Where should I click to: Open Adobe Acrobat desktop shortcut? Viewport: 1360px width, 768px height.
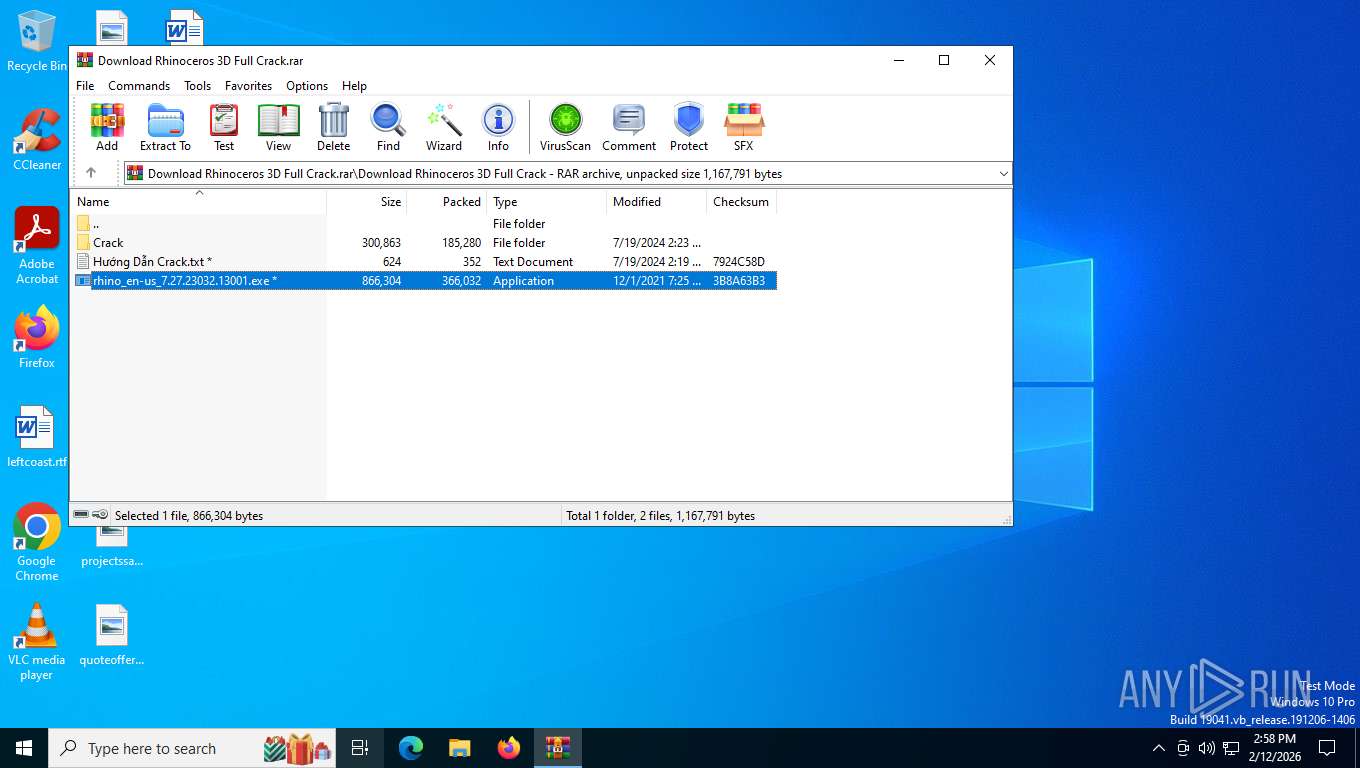[x=37, y=246]
